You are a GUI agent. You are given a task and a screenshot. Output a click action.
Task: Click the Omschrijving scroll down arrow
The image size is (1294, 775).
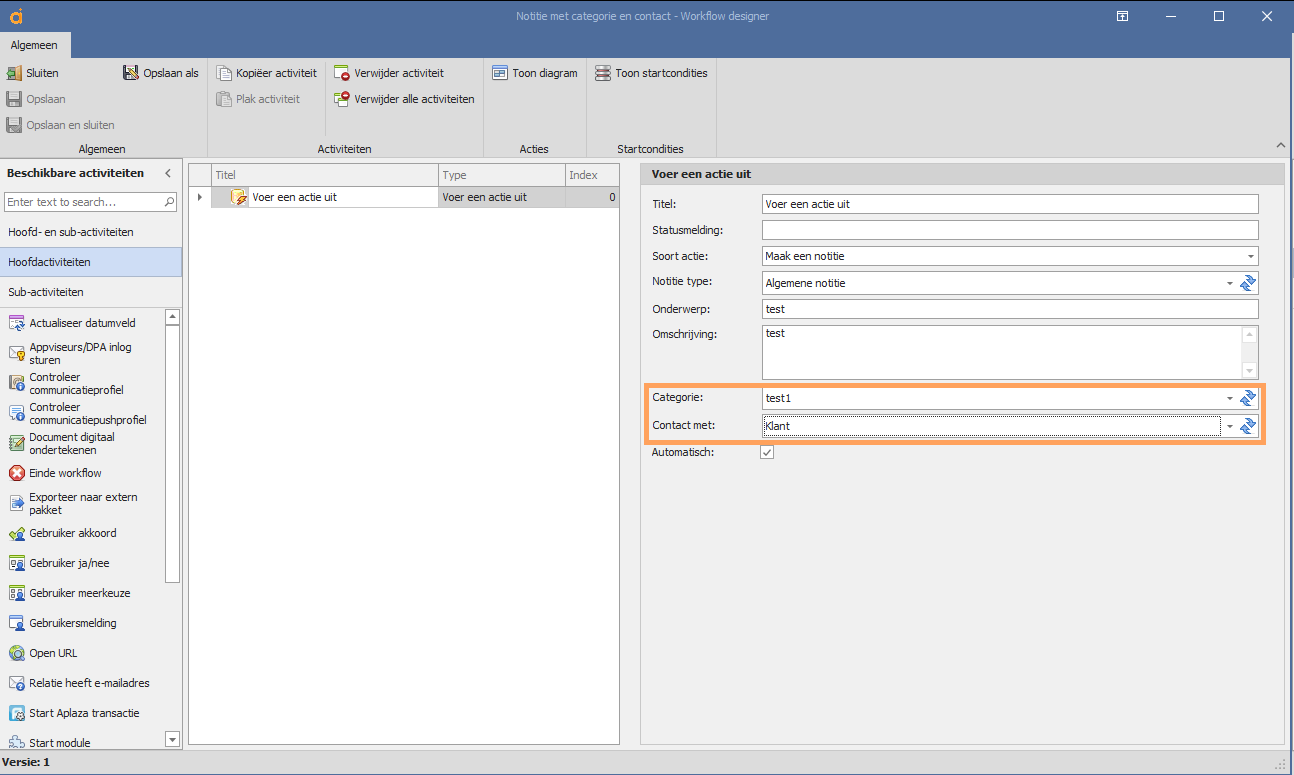(1249, 370)
